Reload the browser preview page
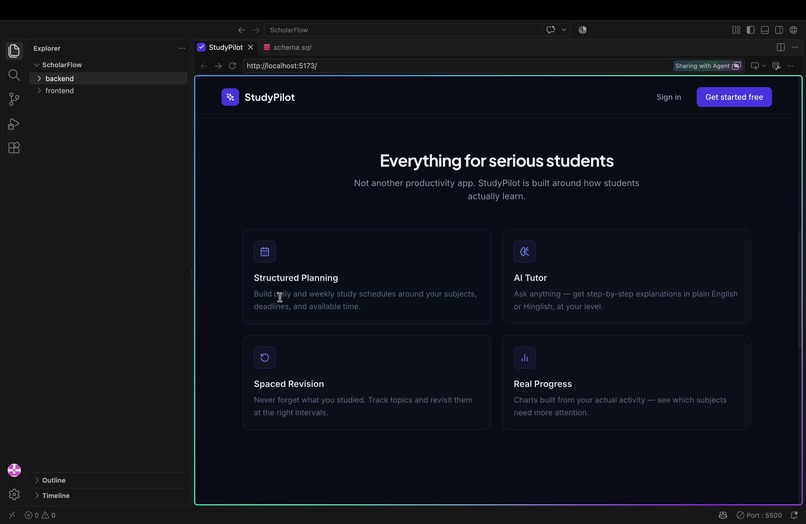 click(232, 66)
